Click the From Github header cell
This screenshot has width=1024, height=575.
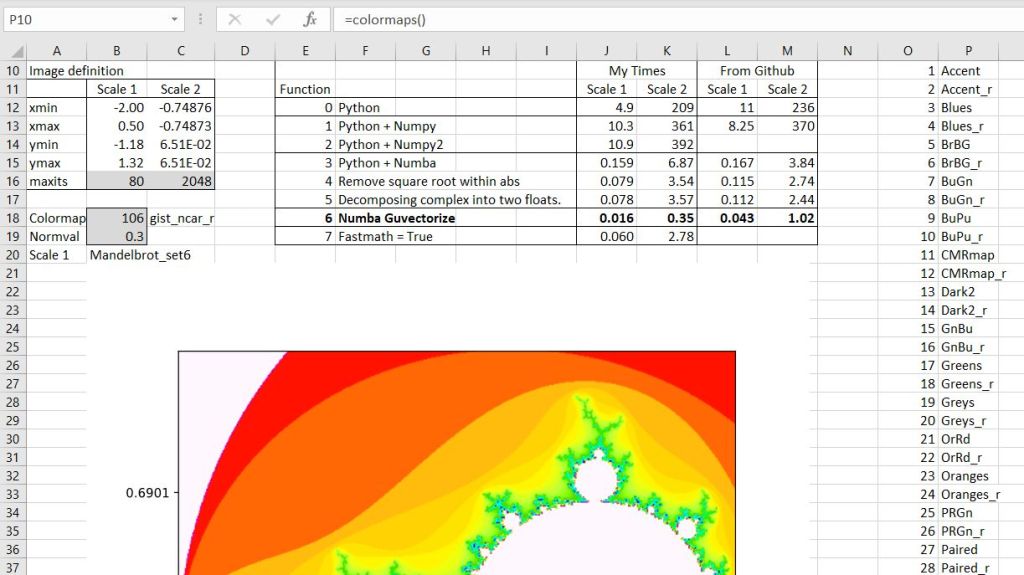click(x=757, y=71)
